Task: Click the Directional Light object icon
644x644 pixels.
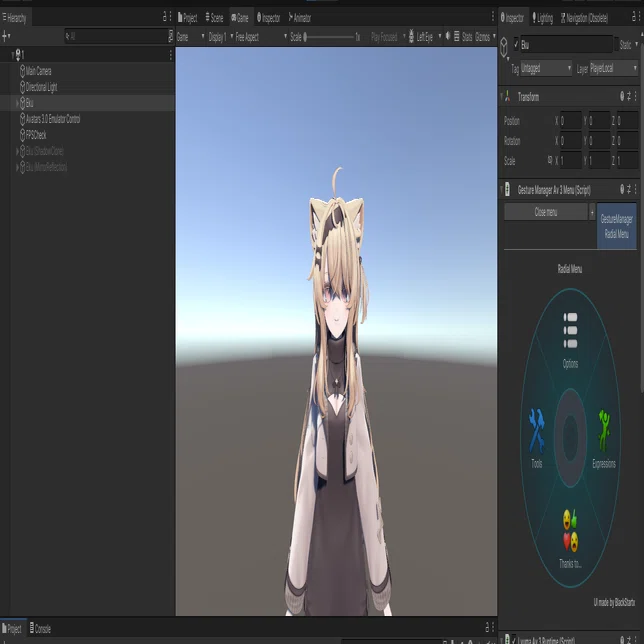Action: click(x=23, y=87)
